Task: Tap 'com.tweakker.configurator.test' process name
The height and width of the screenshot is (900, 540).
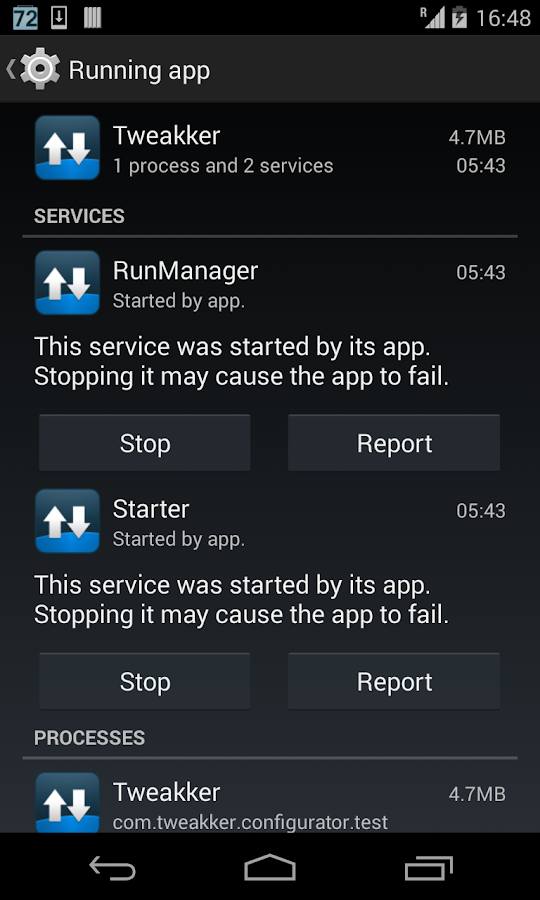Action: [x=250, y=822]
